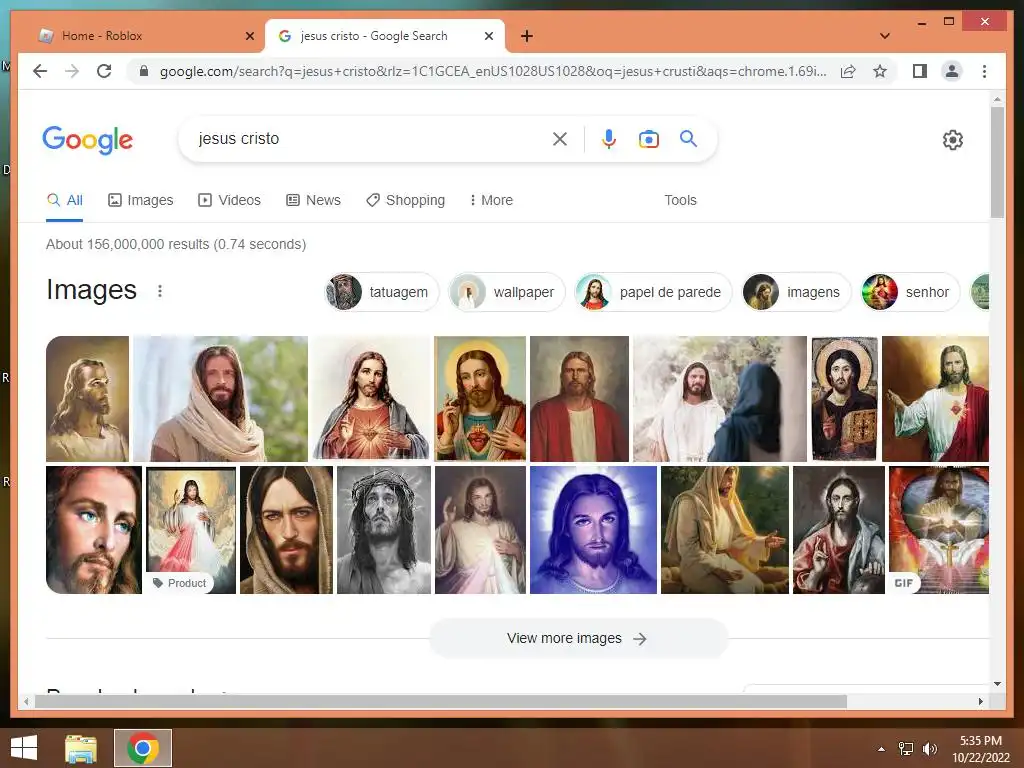1024x768 pixels.
Task: Filter images by senhor chip
Action: (910, 292)
